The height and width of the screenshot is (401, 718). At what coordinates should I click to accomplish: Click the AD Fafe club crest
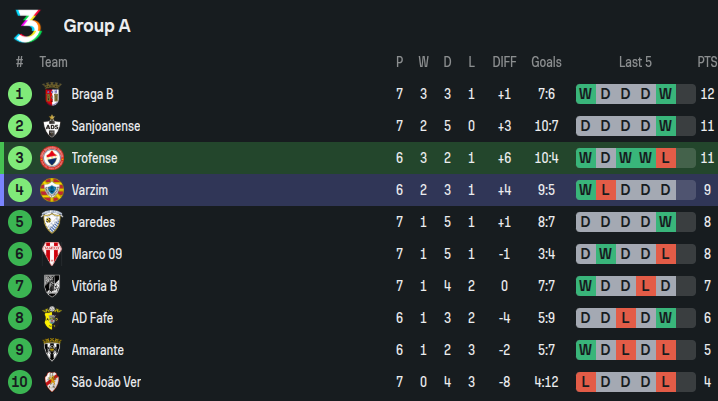(52, 318)
